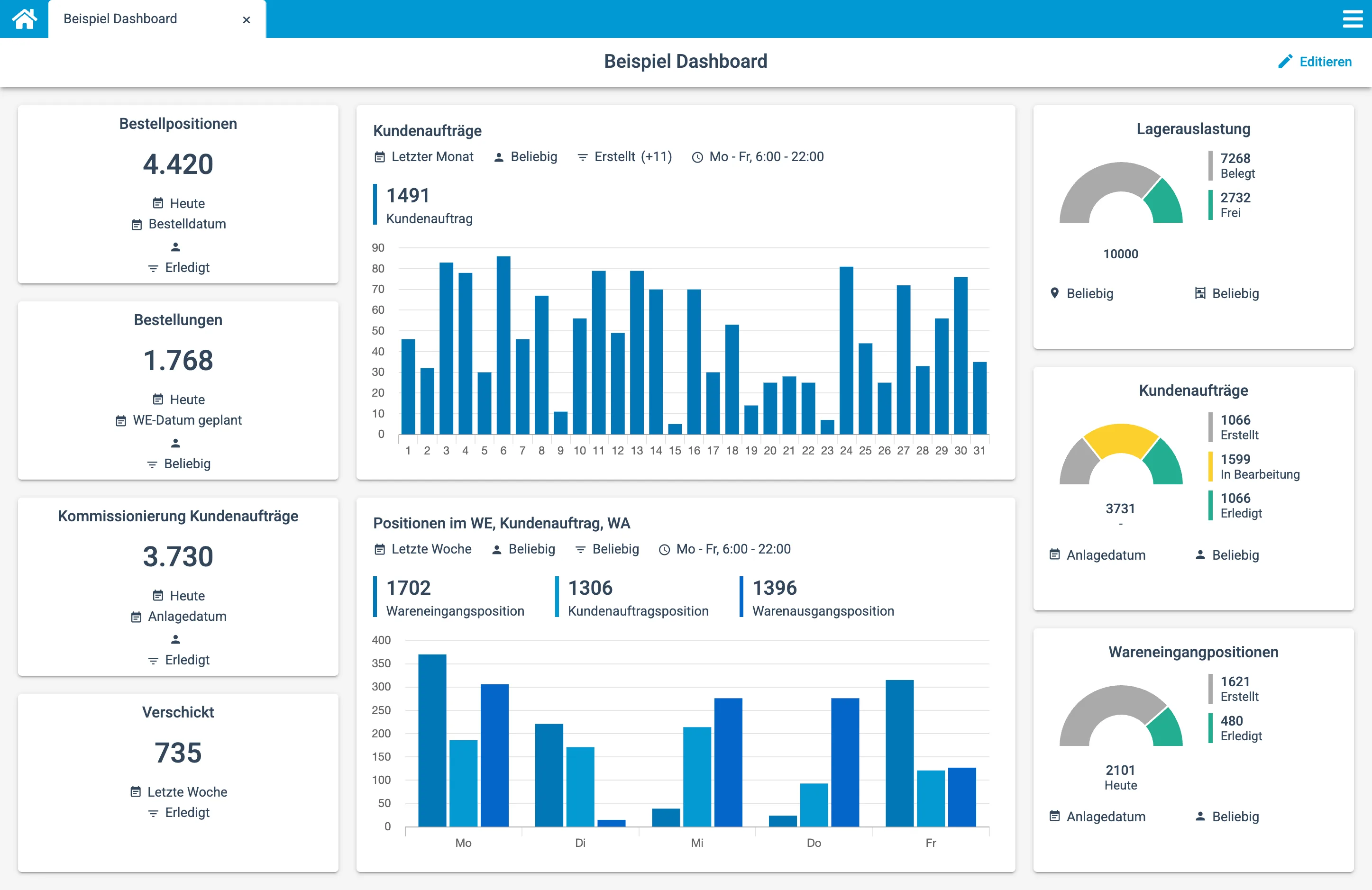Image resolution: width=1372 pixels, height=890 pixels.
Task: Click calendar icon beside Anlagedatum in Kundenaufträge gauge
Action: tap(1054, 554)
